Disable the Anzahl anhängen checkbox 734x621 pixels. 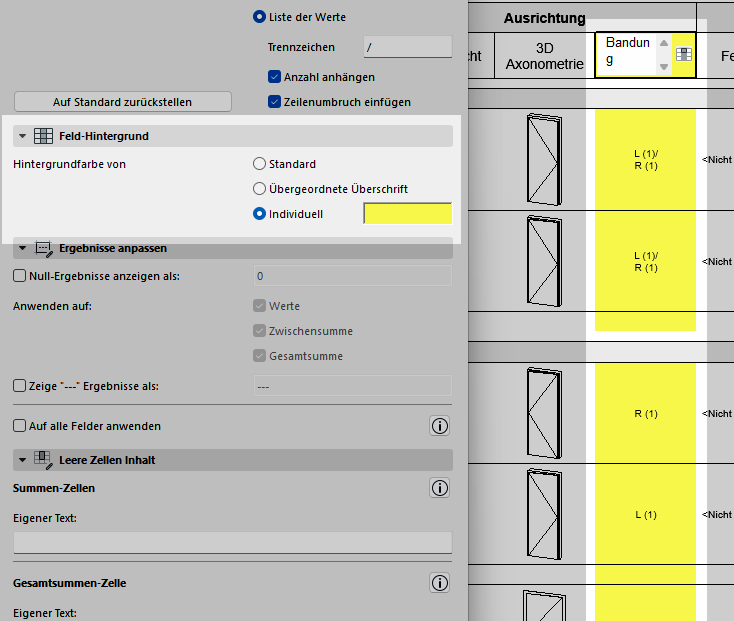coord(275,77)
